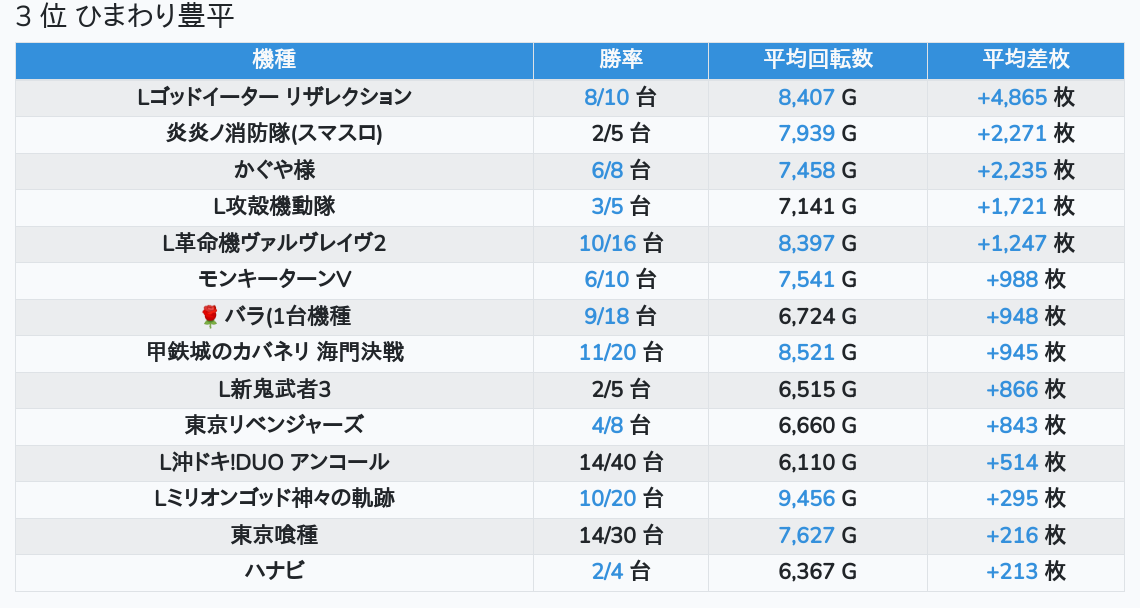Open the 6/8 link for かぐや様

[x=607, y=170]
